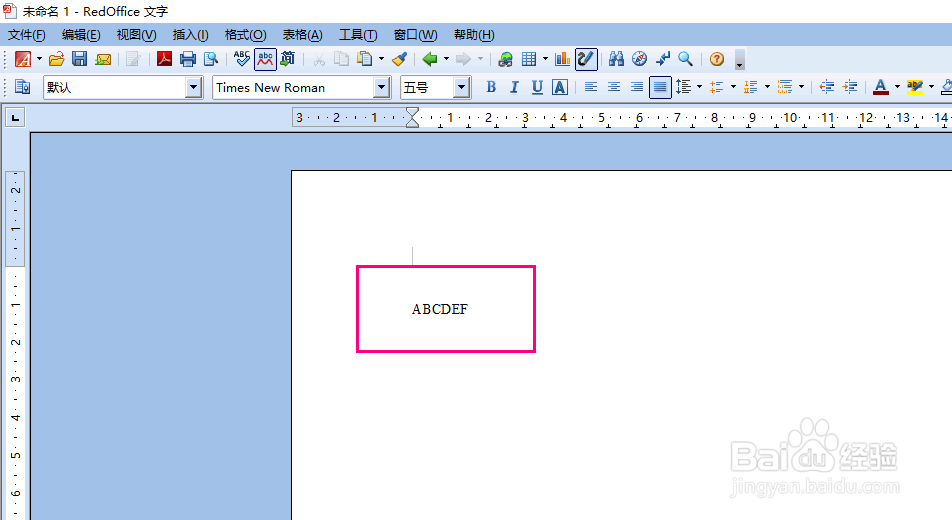952x520 pixels.
Task: Click the New document icon
Action: pyautogui.click(x=23, y=59)
